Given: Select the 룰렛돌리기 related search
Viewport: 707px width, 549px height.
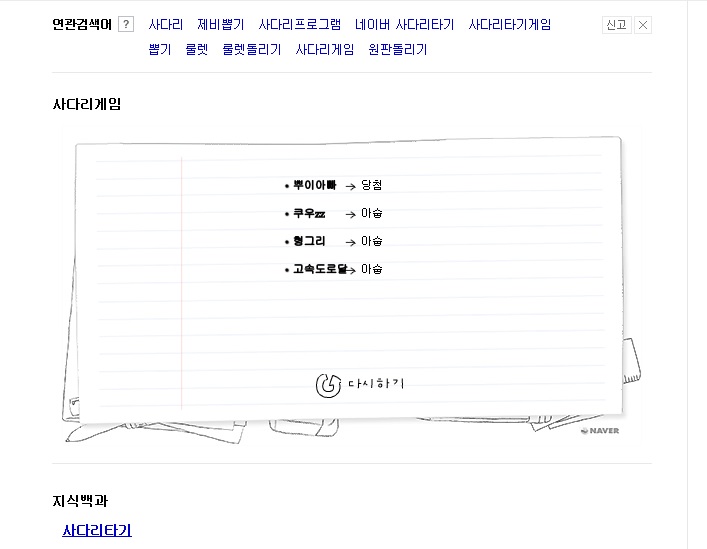Looking at the screenshot, I should tap(251, 49).
